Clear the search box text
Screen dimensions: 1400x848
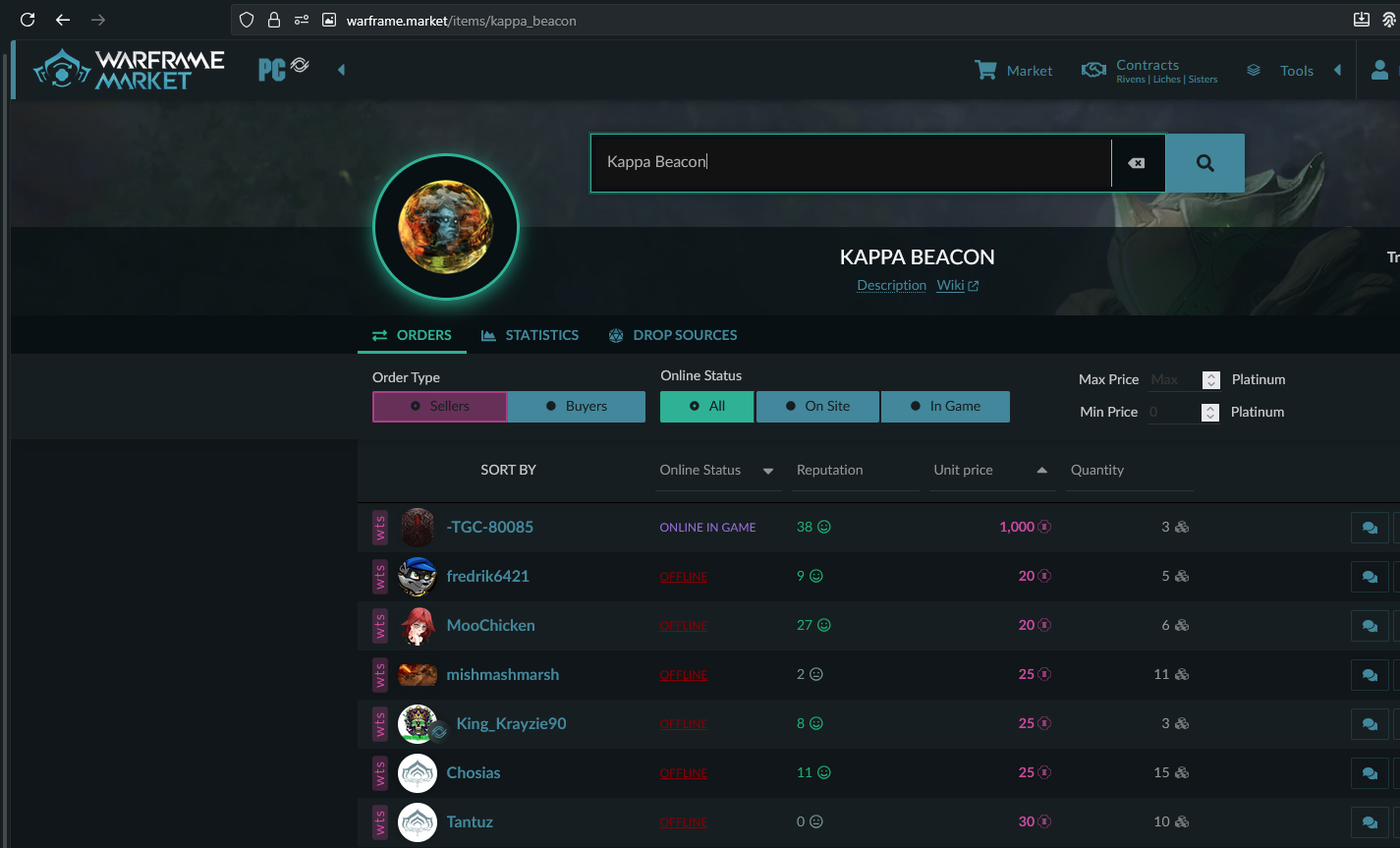click(x=1137, y=163)
